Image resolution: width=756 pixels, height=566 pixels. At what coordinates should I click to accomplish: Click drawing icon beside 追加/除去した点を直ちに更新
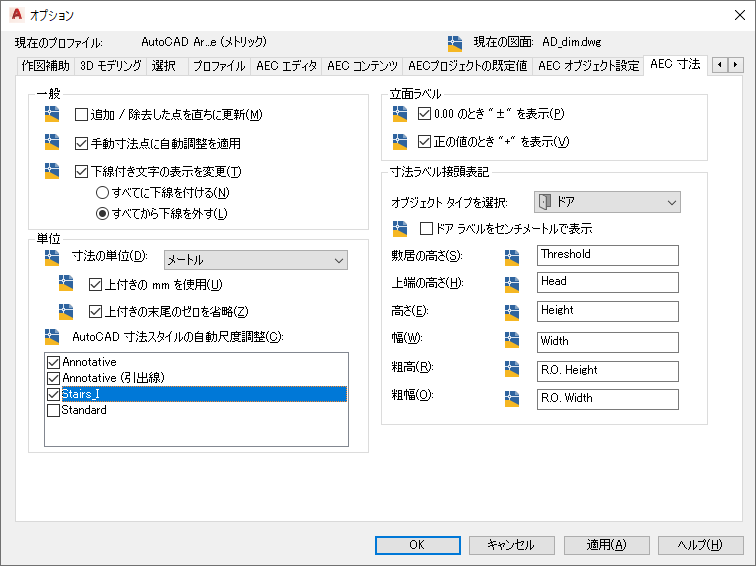(52, 114)
